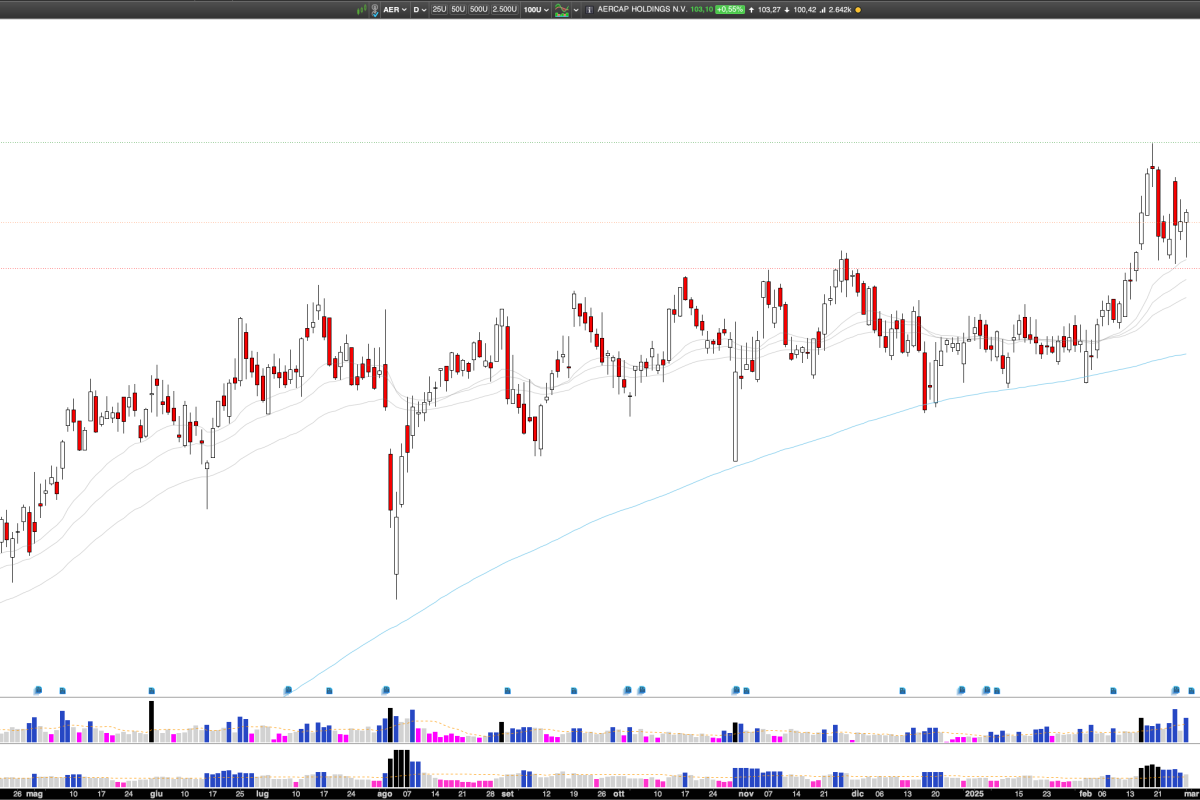Screen dimensions: 1200x800
Task: Click the info icon before company name
Action: pos(589,9)
